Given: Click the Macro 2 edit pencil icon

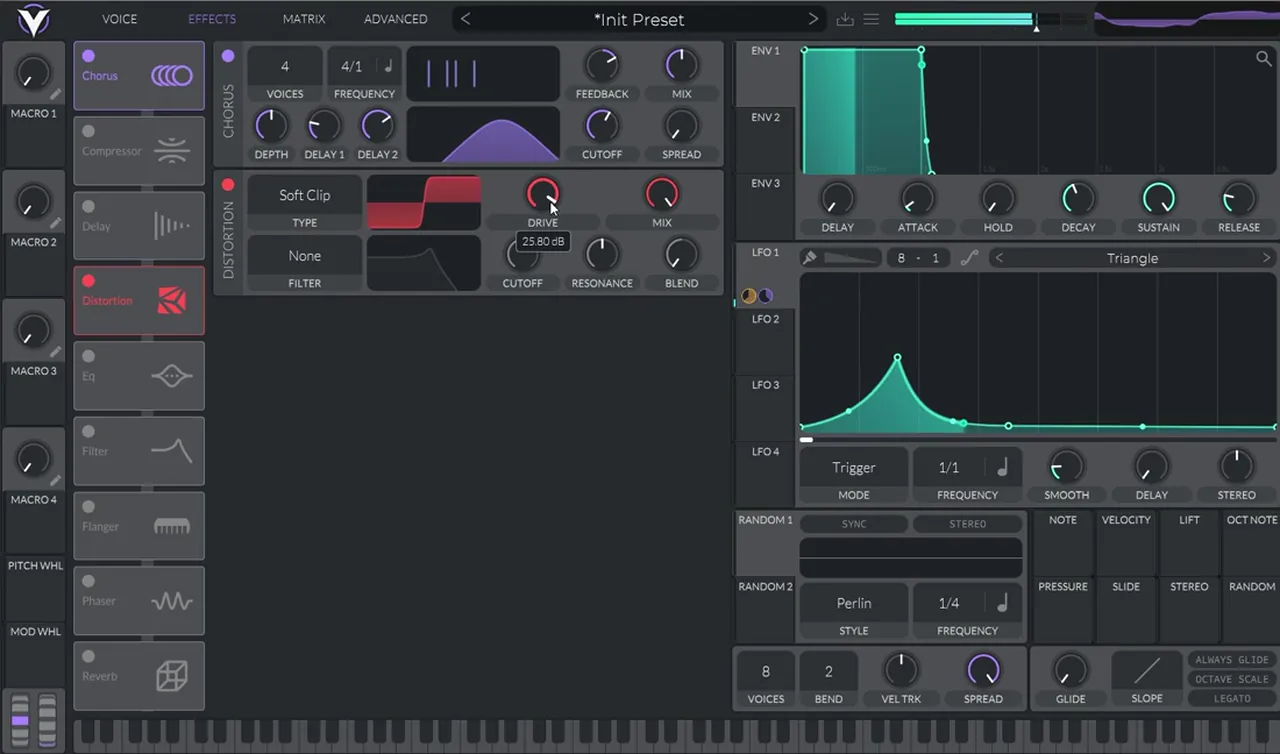Looking at the screenshot, I should (57, 223).
